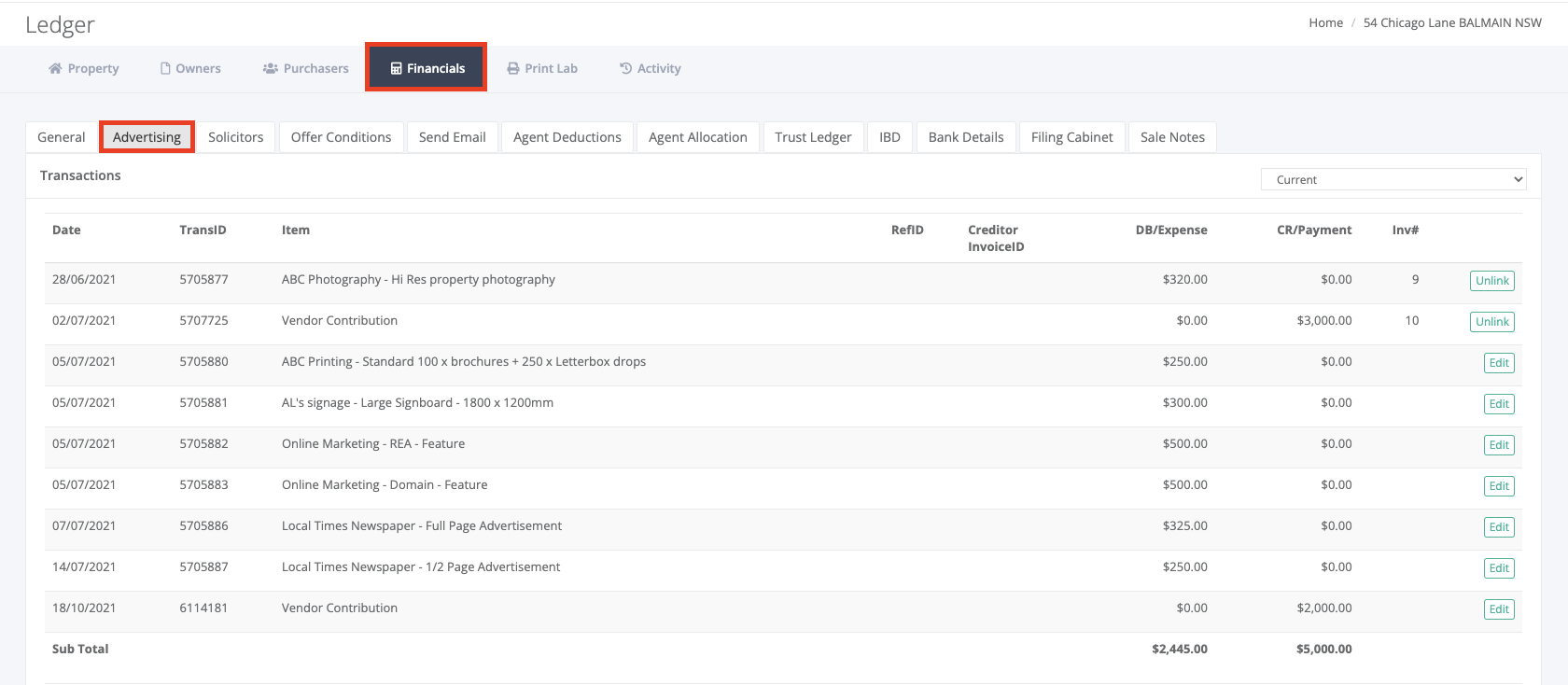Screen dimensions: 1568x685
Task: Click the $3,000.00 payment amount
Action: click(x=1324, y=320)
